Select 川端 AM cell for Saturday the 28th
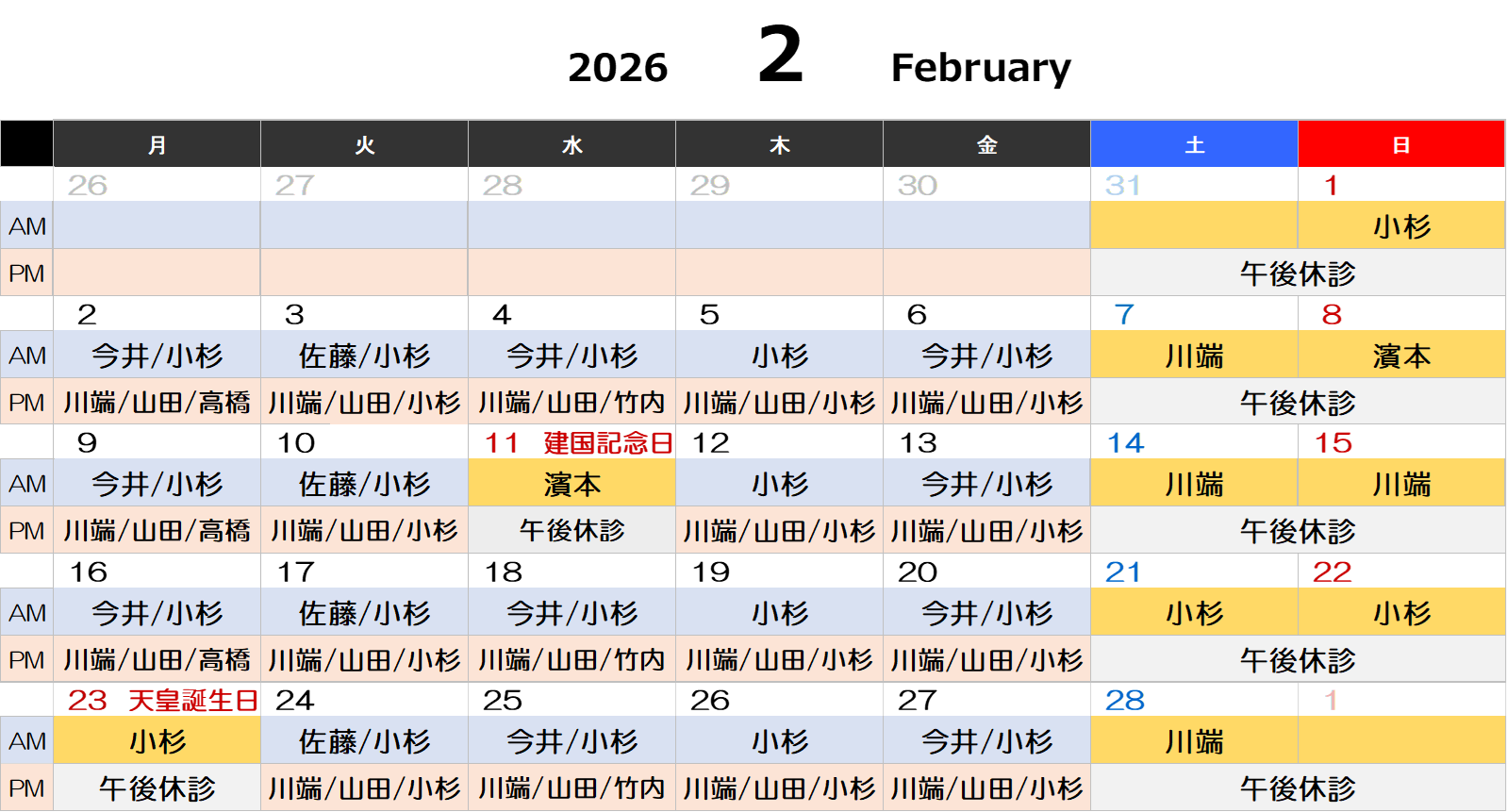 (x=1194, y=741)
